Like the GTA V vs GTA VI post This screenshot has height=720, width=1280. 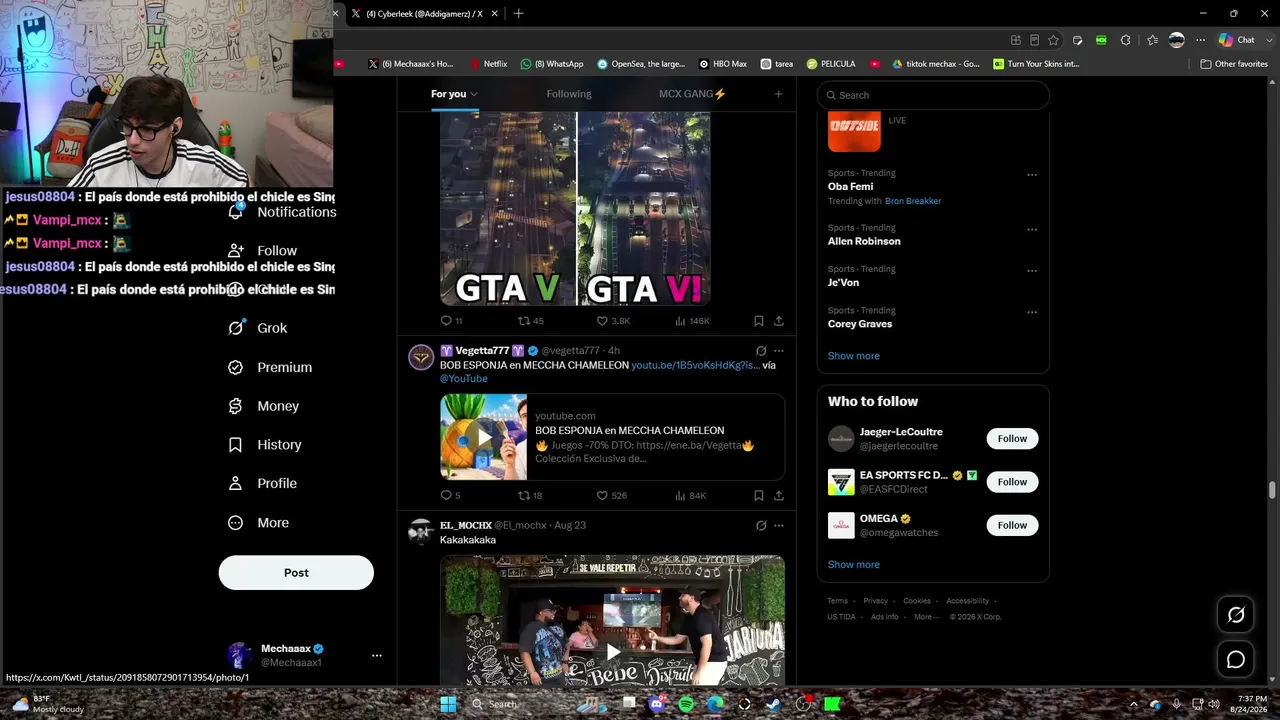tap(613, 321)
